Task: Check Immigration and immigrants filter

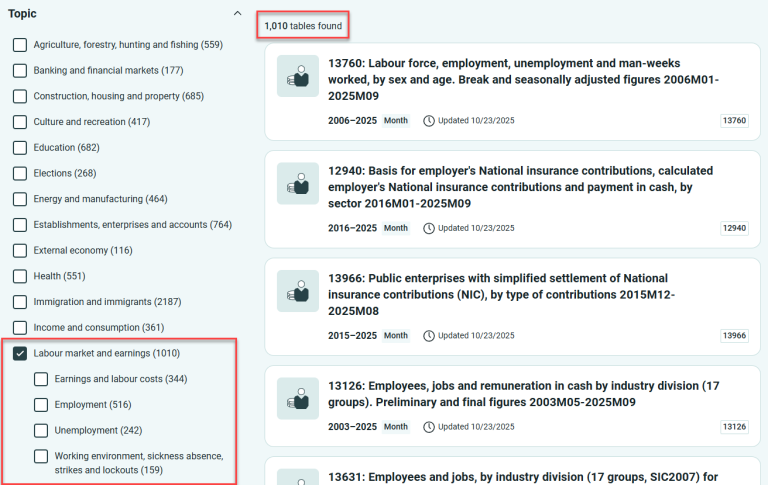Action: point(20,302)
